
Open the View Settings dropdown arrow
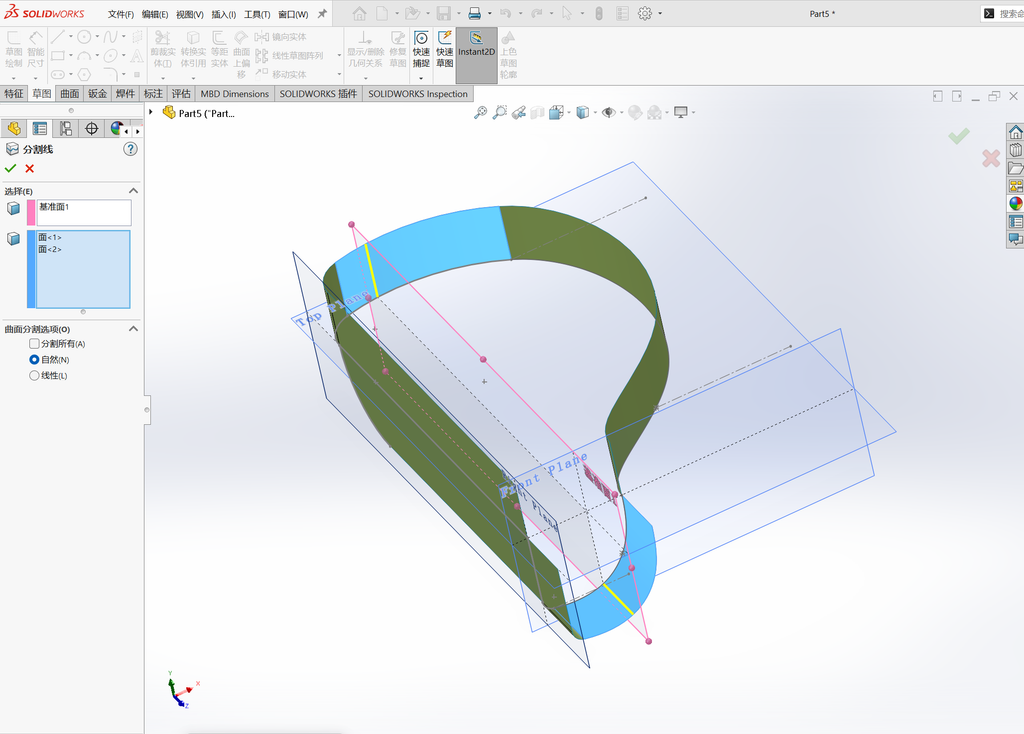coord(694,112)
